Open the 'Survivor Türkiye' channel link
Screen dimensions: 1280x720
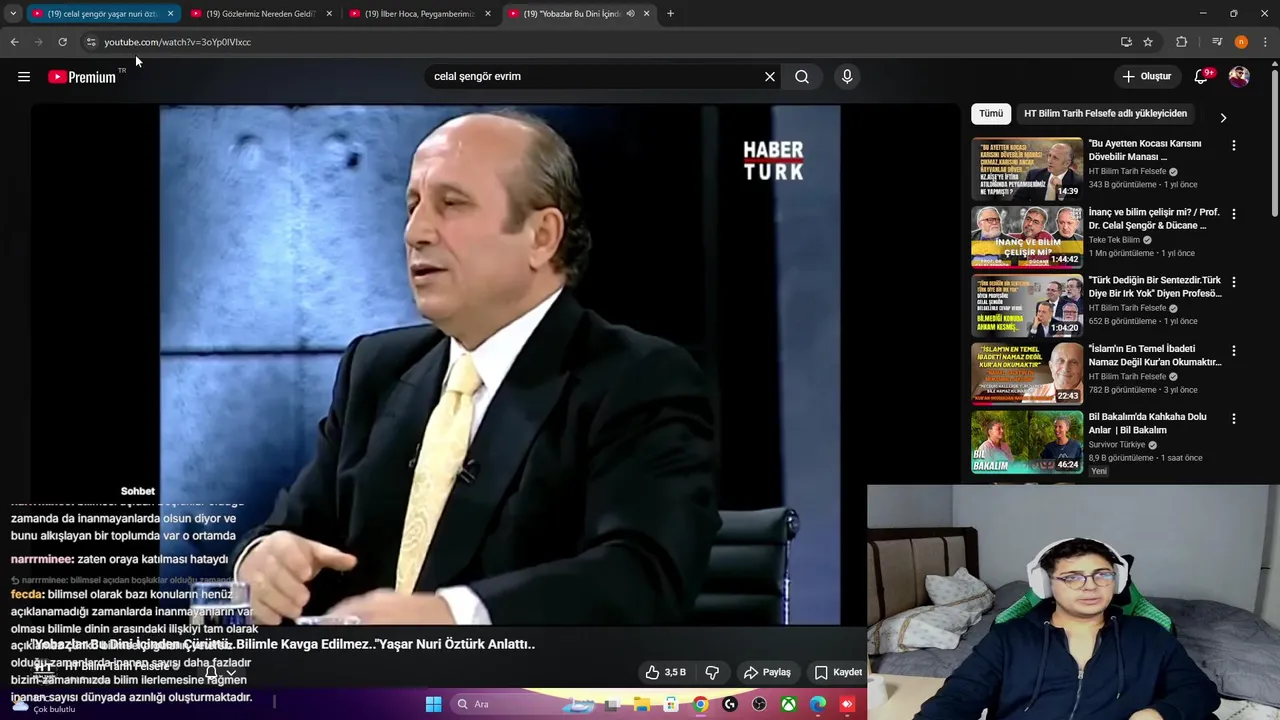coord(1117,445)
